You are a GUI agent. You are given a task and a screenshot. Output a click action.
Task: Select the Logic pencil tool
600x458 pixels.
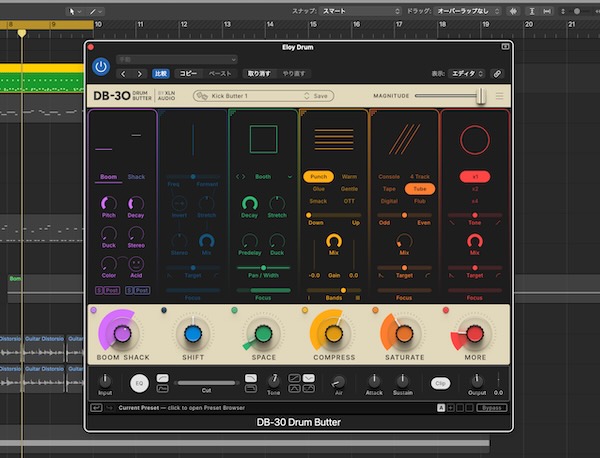tap(93, 11)
